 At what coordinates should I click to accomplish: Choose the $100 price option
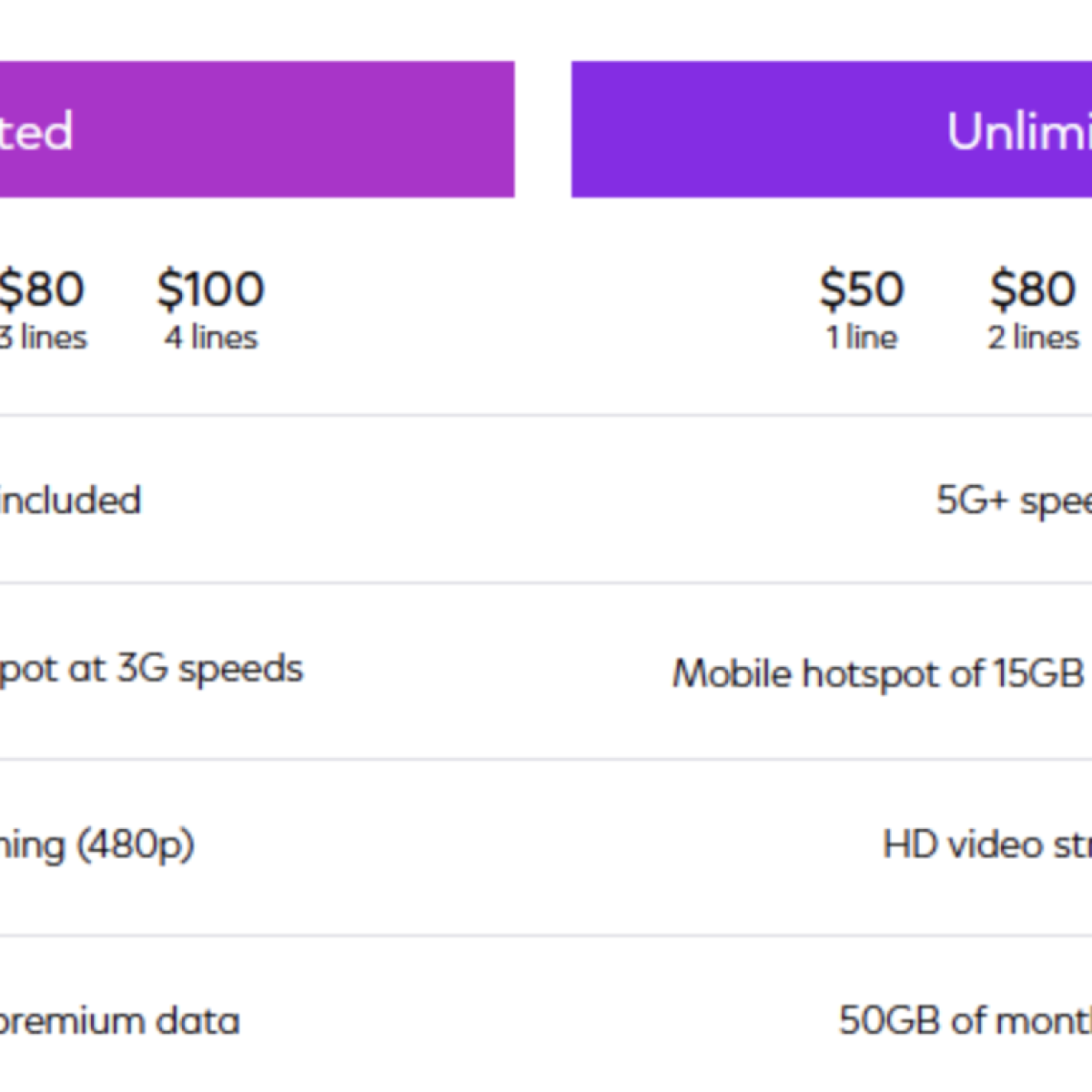tap(210, 289)
